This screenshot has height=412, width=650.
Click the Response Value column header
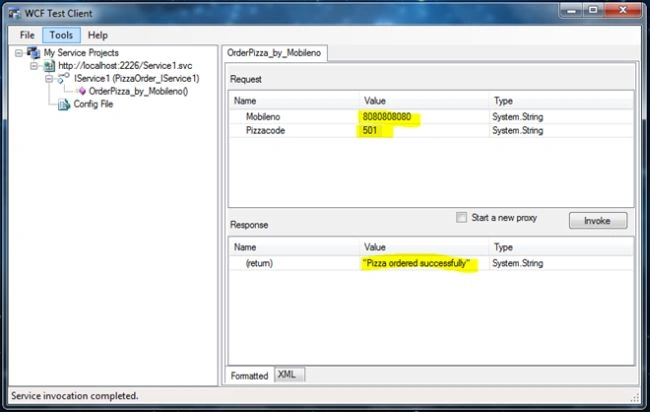pyautogui.click(x=424, y=247)
